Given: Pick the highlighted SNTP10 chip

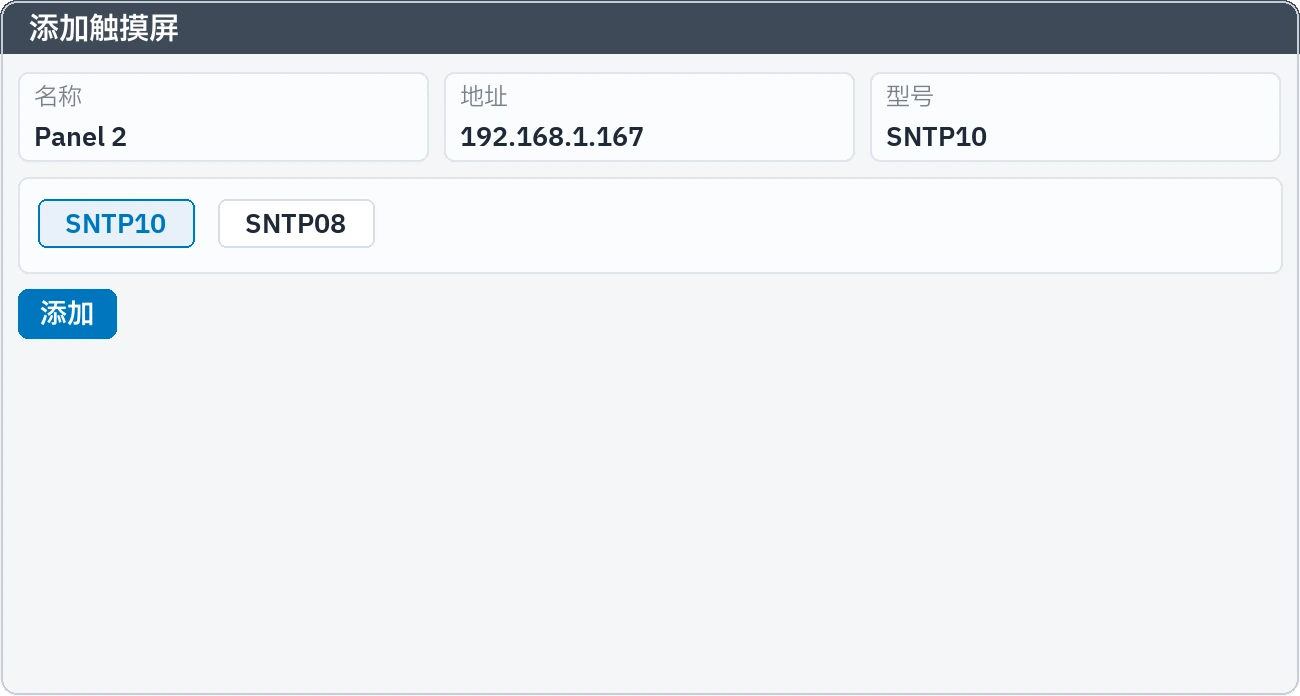Looking at the screenshot, I should 116,223.
